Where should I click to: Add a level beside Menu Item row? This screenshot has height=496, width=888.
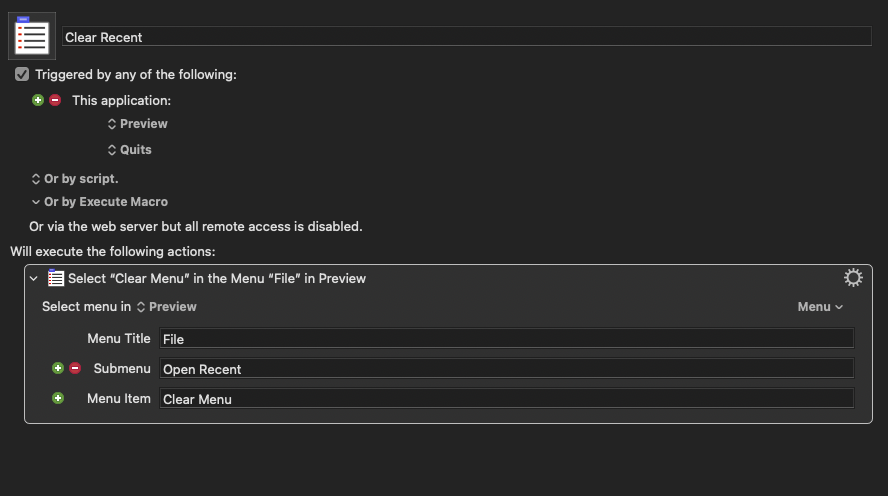[58, 399]
